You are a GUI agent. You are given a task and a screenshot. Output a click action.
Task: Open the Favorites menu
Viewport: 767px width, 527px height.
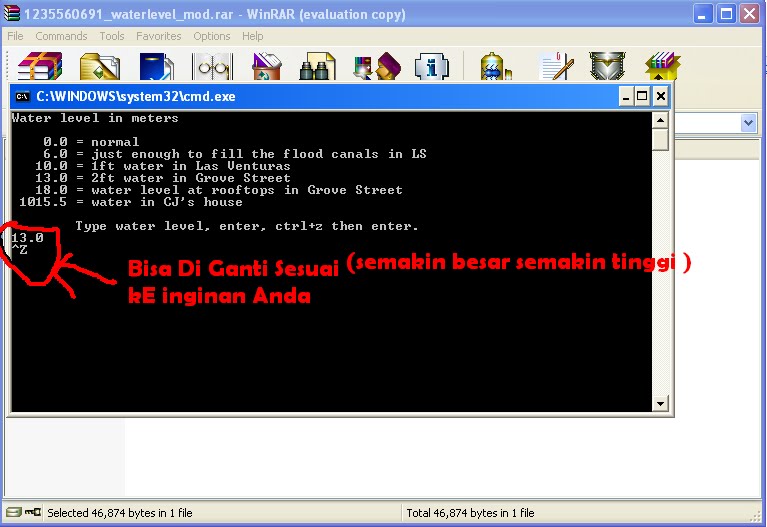tap(158, 36)
